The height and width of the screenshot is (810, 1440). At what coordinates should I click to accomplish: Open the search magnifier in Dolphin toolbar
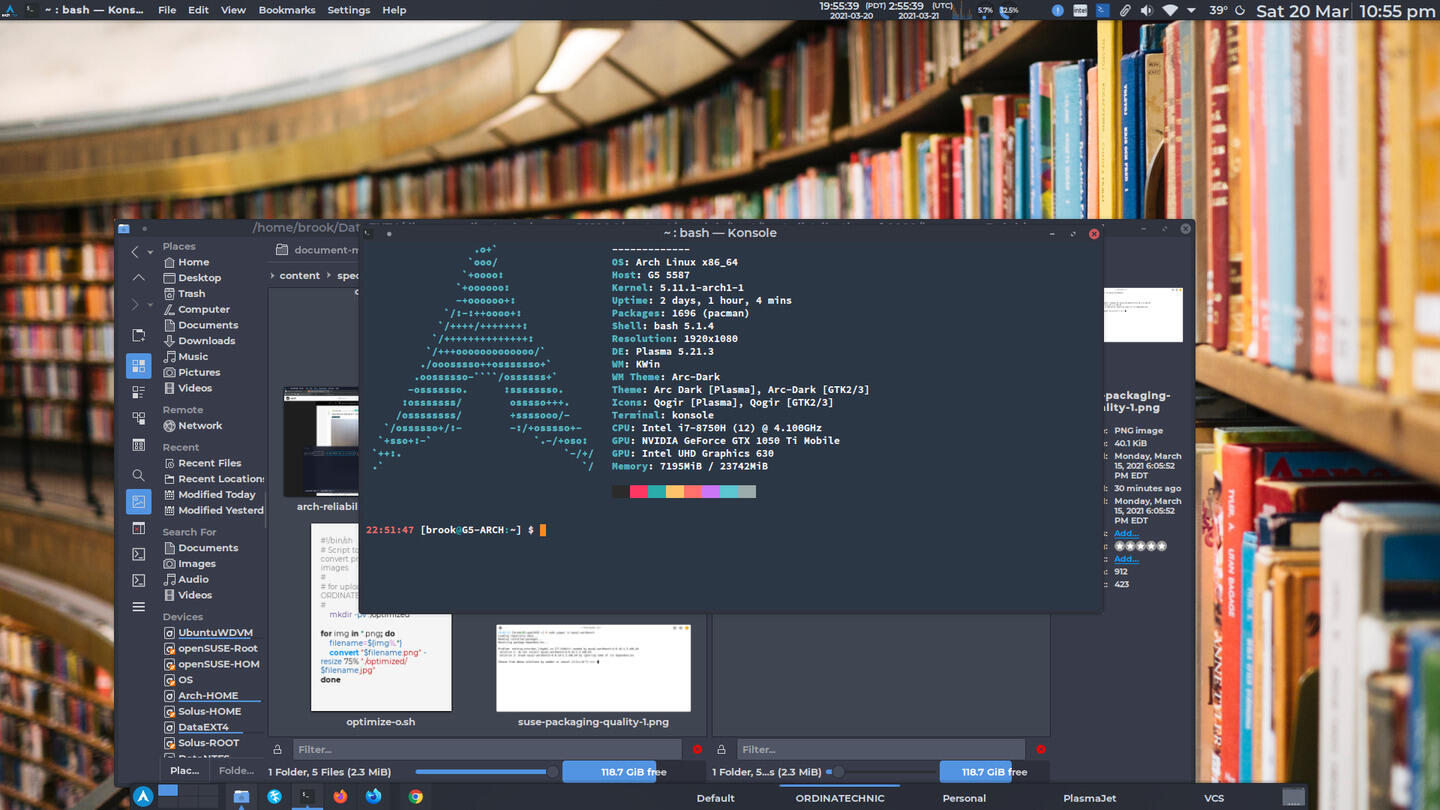[139, 475]
